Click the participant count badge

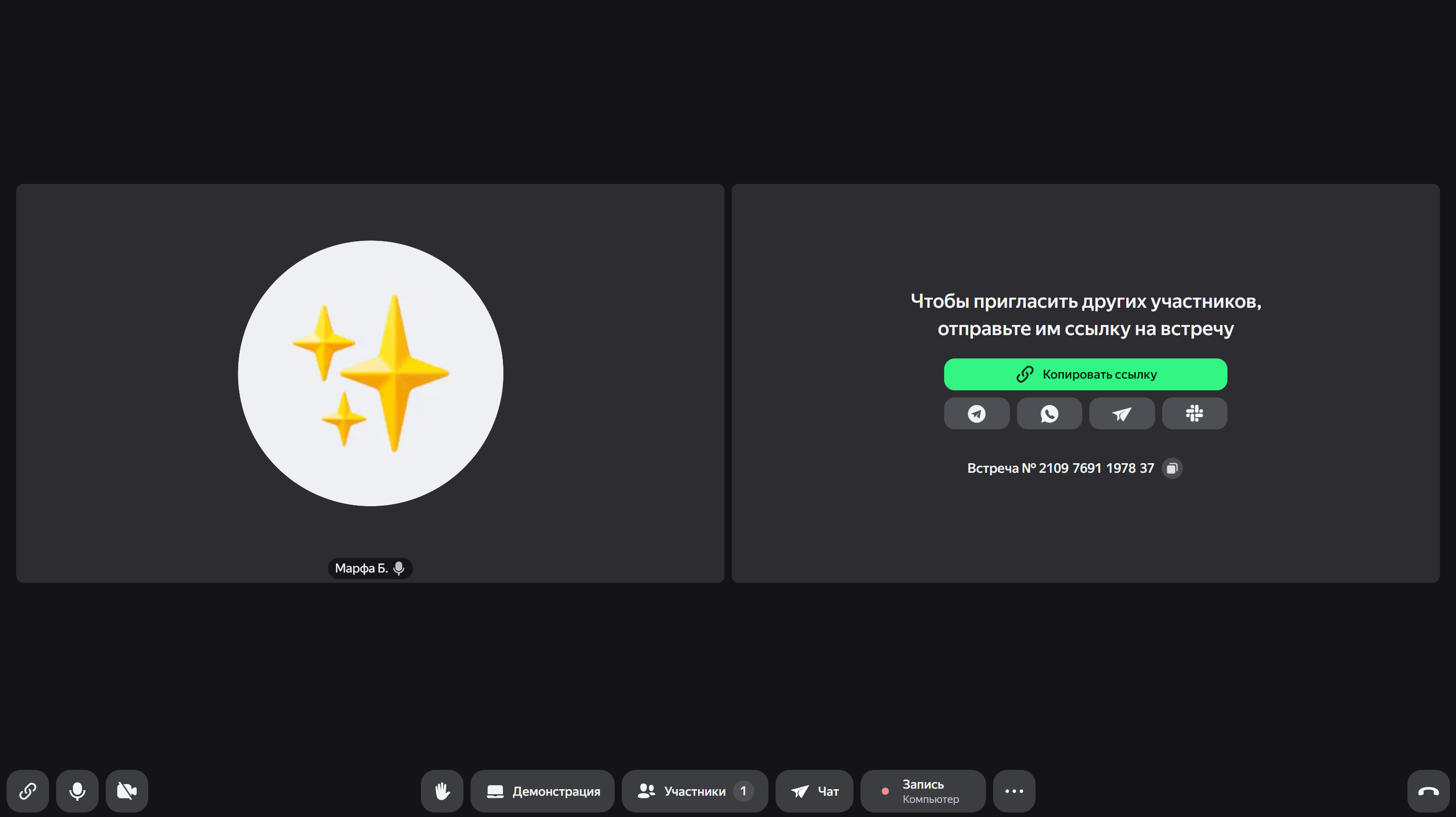[743, 791]
